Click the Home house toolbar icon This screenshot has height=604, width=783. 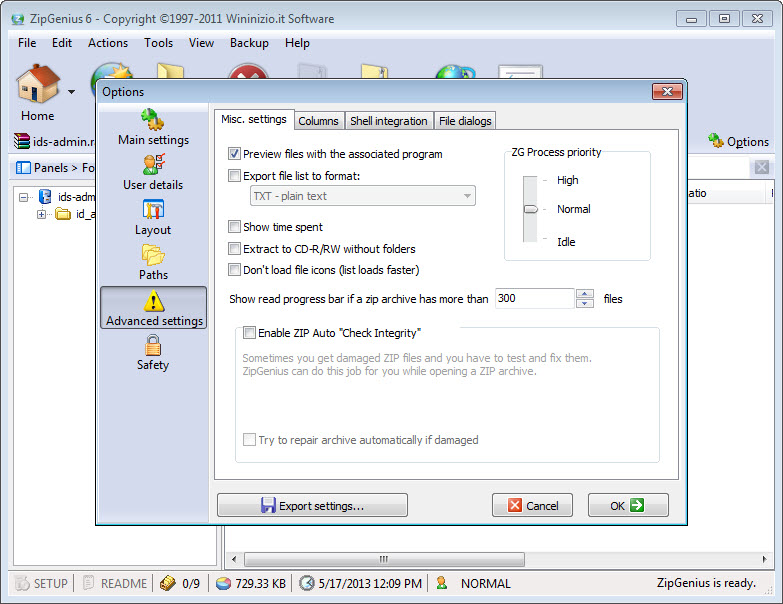pyautogui.click(x=38, y=83)
